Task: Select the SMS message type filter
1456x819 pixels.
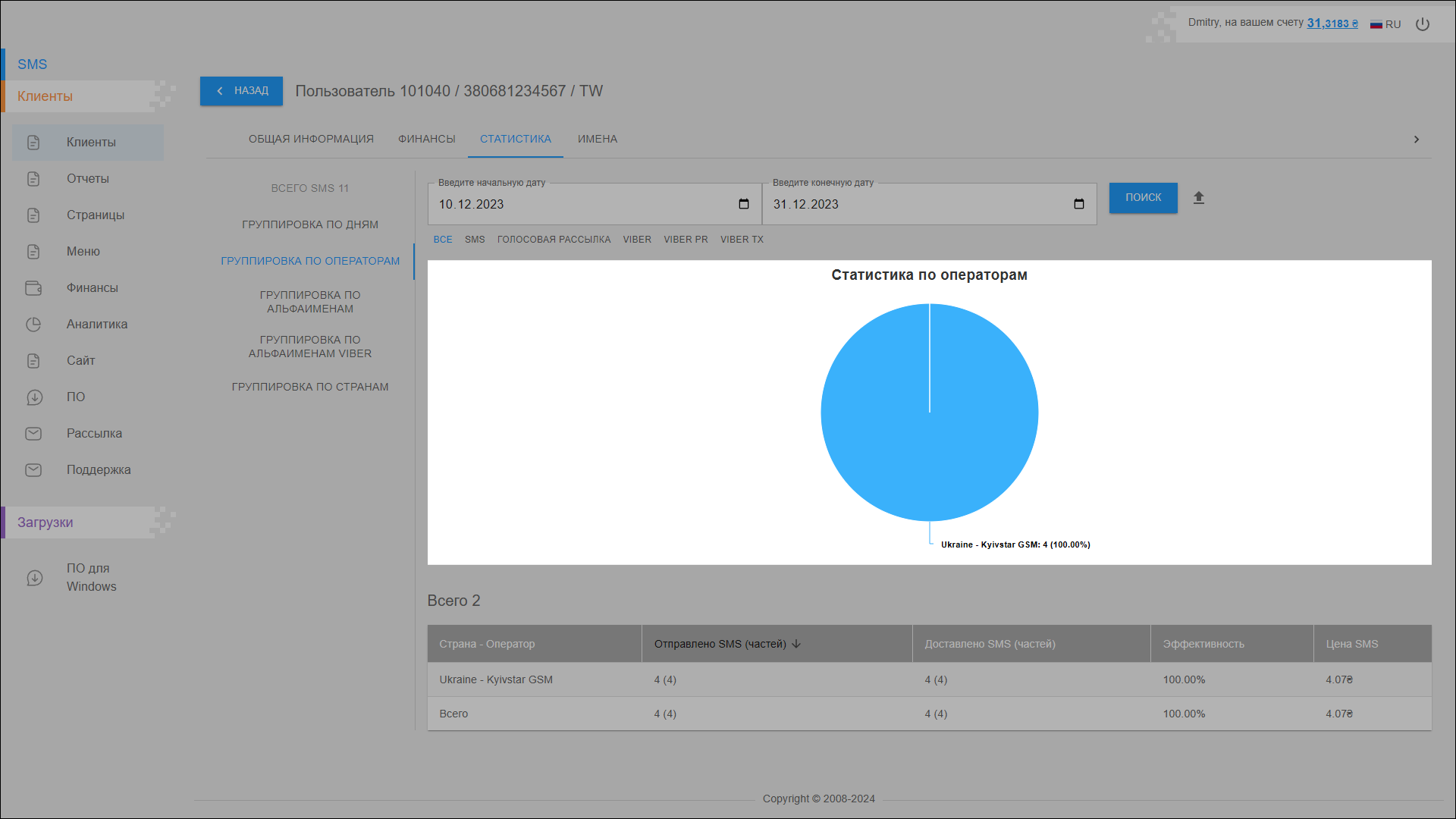Action: [x=475, y=240]
